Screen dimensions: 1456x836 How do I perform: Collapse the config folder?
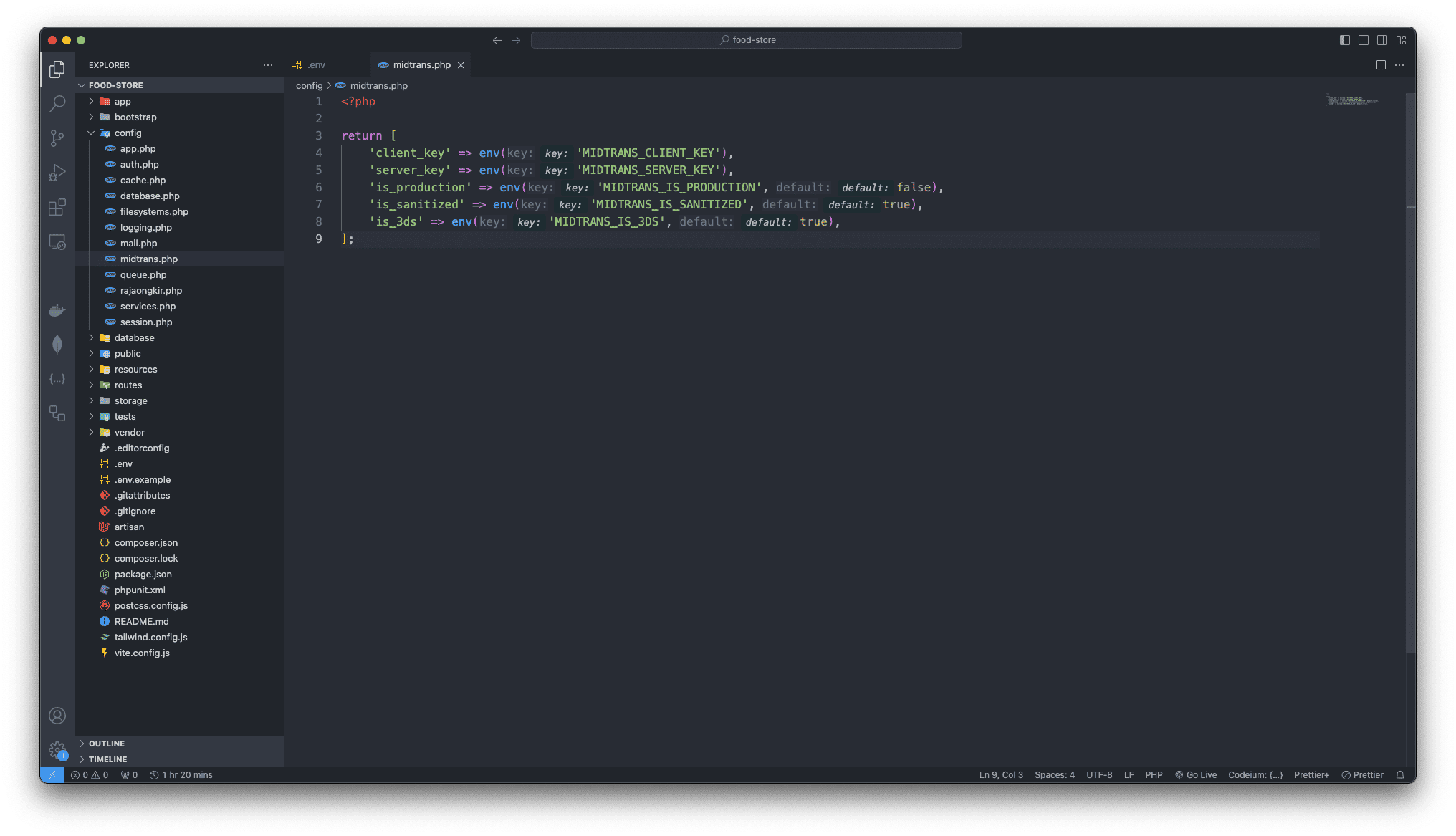(x=128, y=133)
